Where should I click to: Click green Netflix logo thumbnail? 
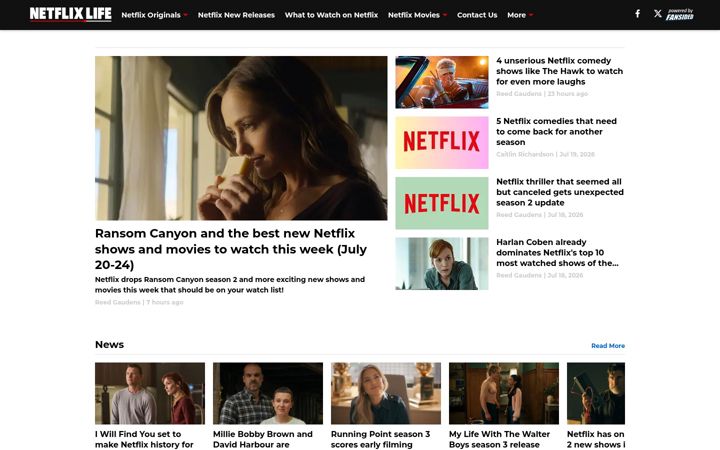442,203
